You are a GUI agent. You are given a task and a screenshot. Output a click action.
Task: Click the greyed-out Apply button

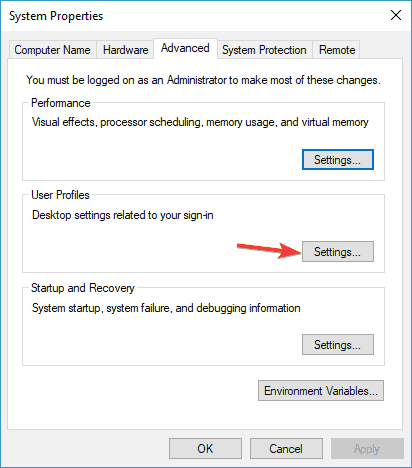367,448
